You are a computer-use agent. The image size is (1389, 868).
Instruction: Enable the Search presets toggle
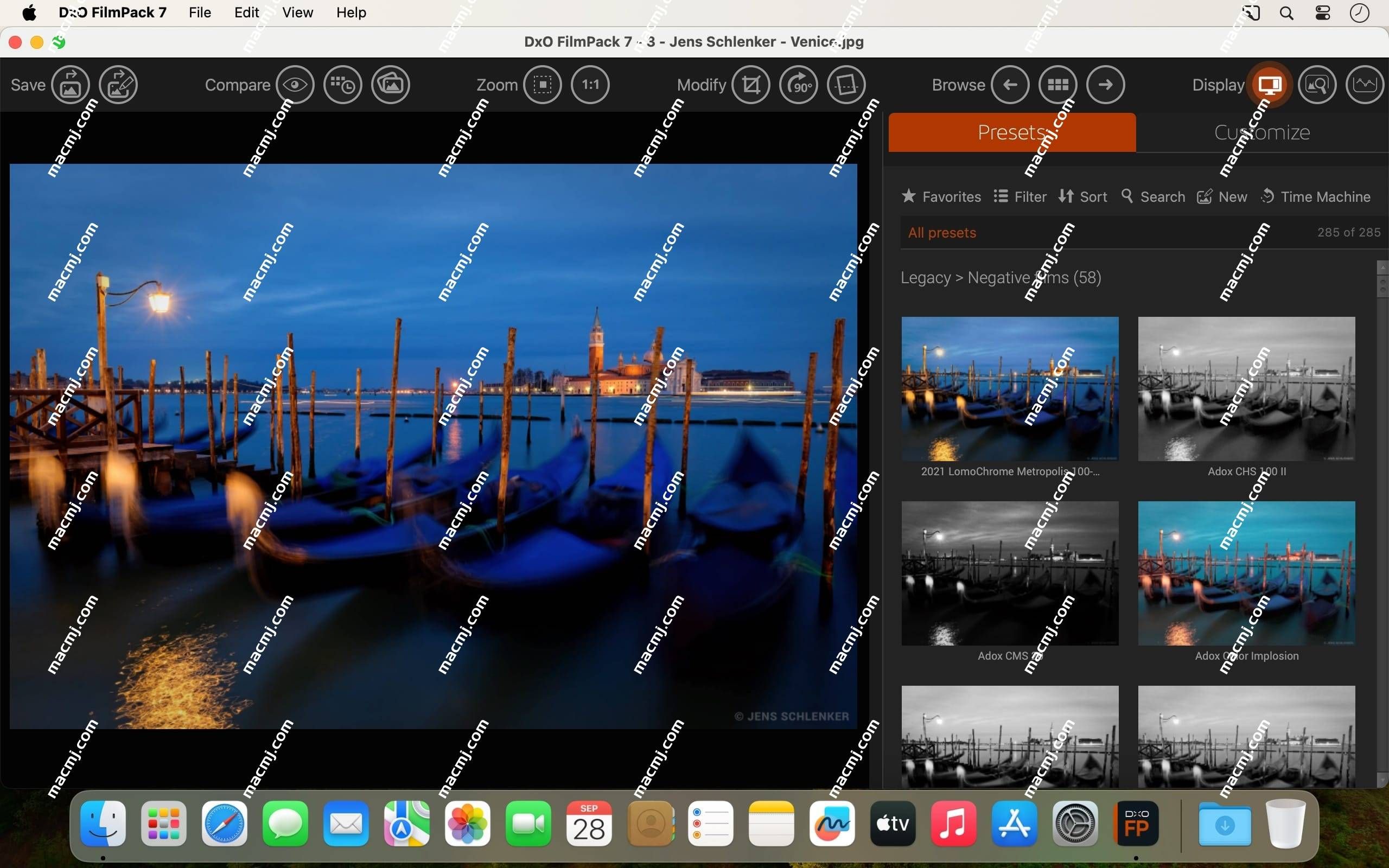(x=1151, y=197)
